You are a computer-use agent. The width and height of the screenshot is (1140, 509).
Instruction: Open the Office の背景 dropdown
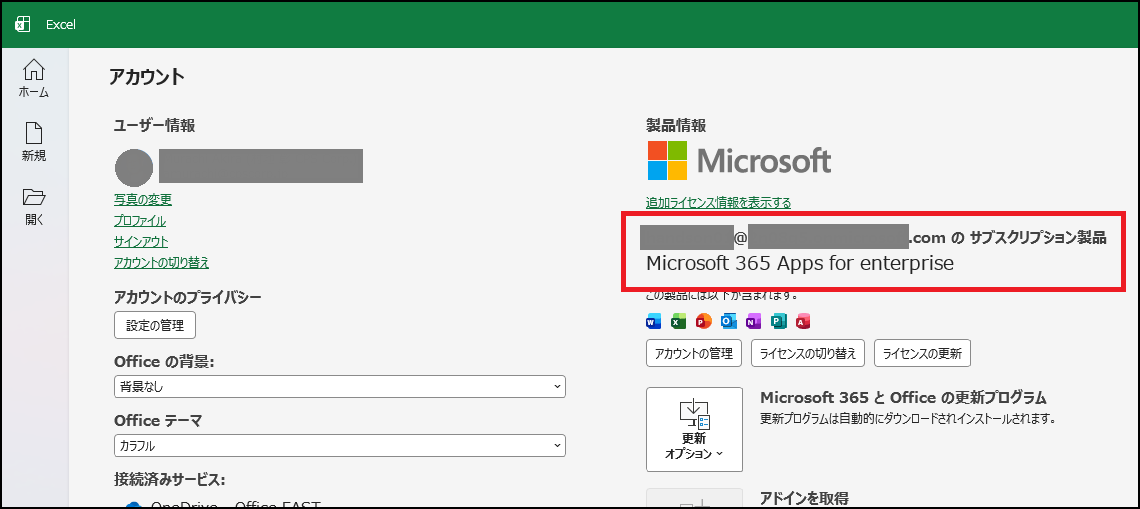[340, 387]
